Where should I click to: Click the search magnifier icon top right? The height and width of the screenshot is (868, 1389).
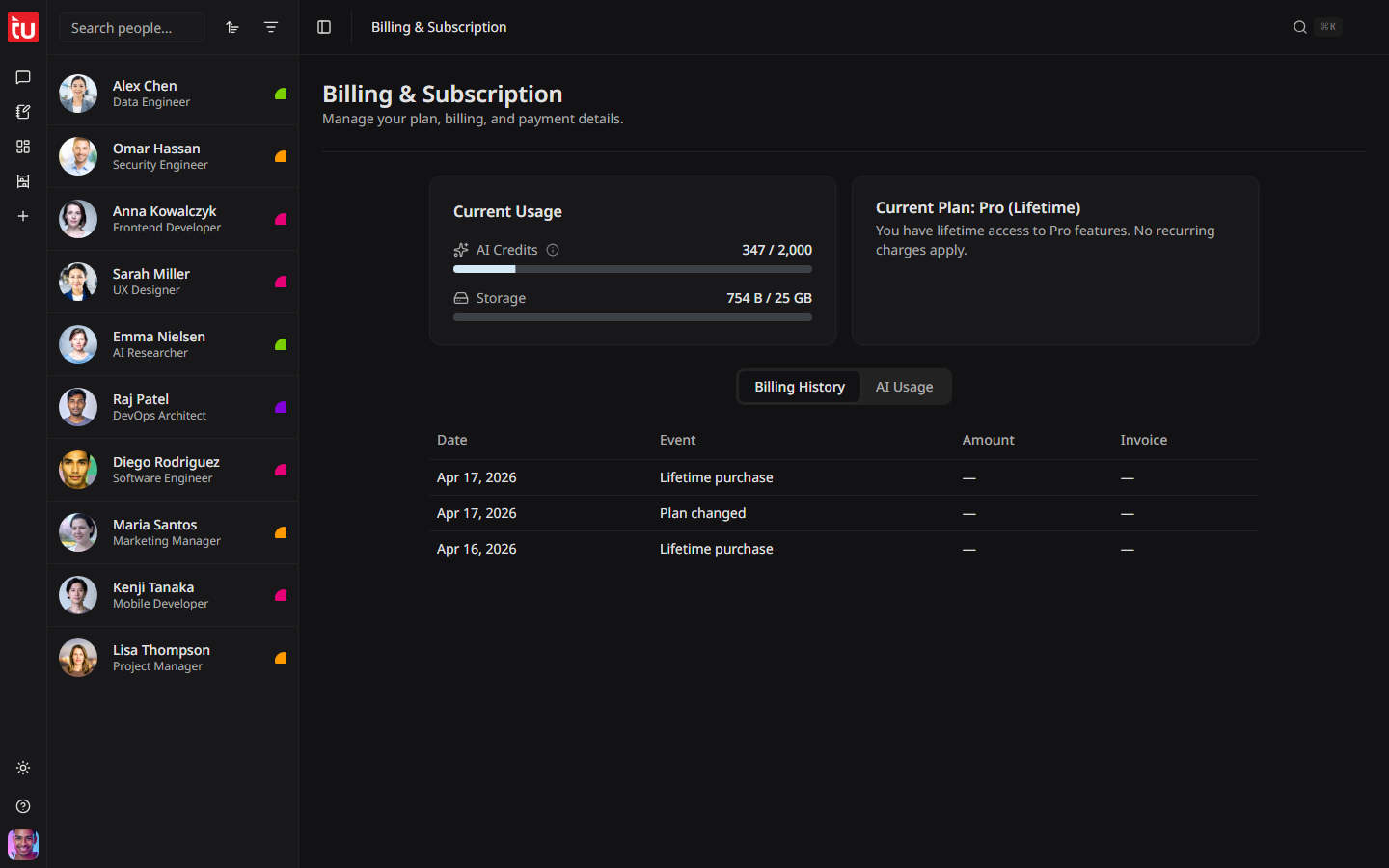pyautogui.click(x=1300, y=27)
